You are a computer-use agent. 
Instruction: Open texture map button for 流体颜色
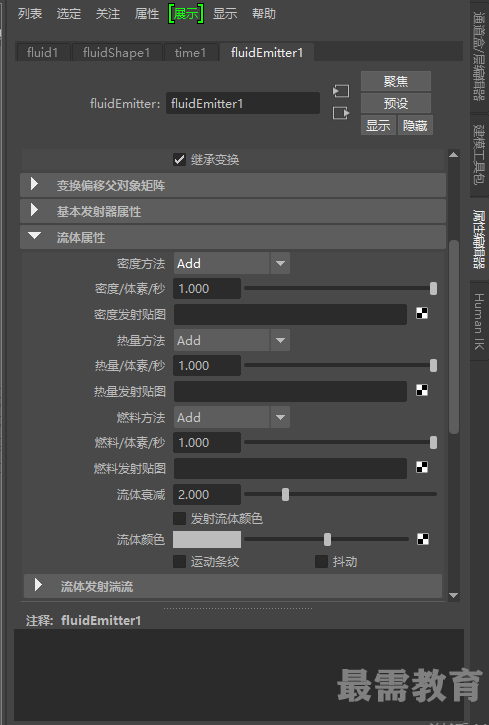(423, 539)
